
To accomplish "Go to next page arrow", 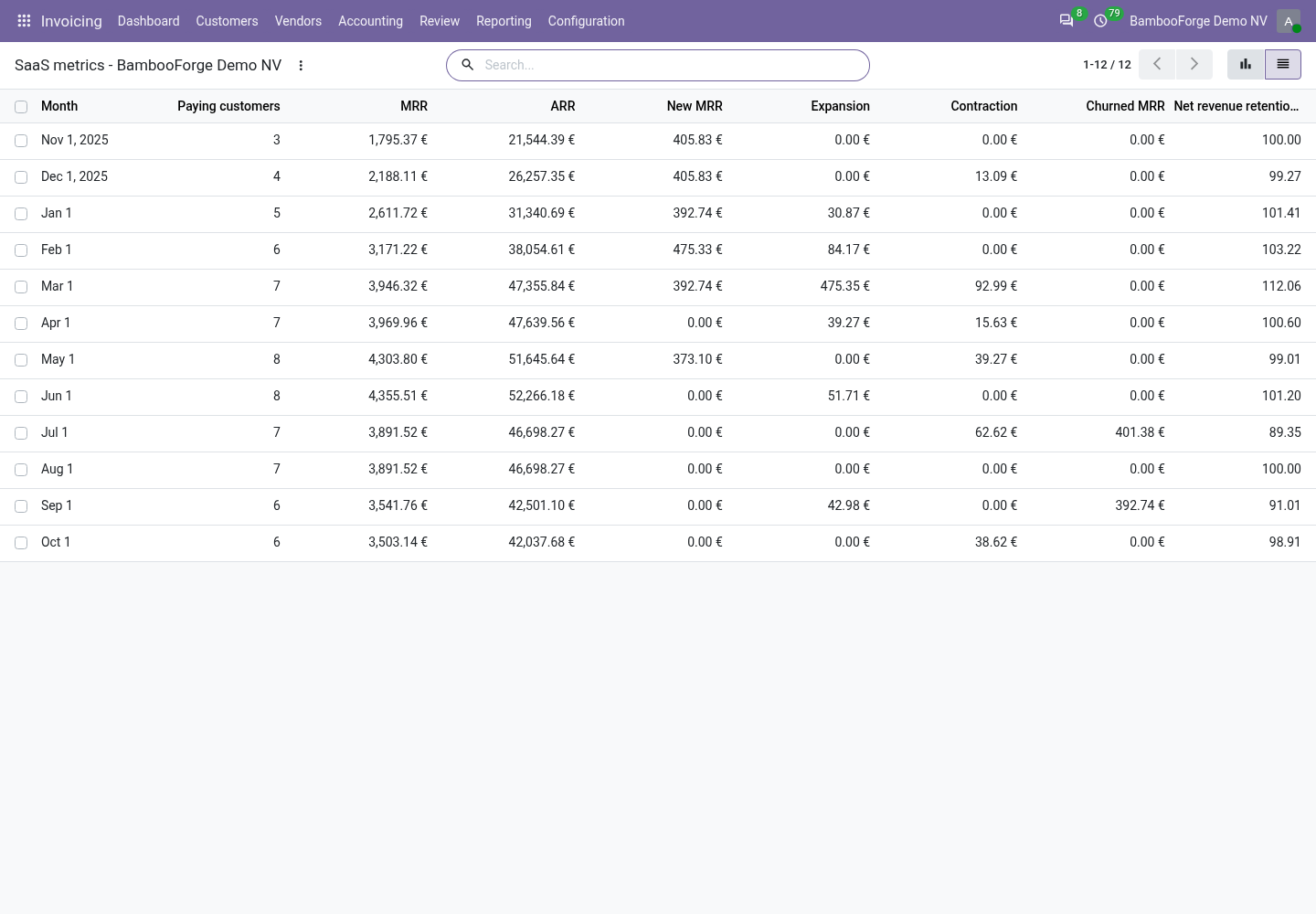I will point(1194,64).
